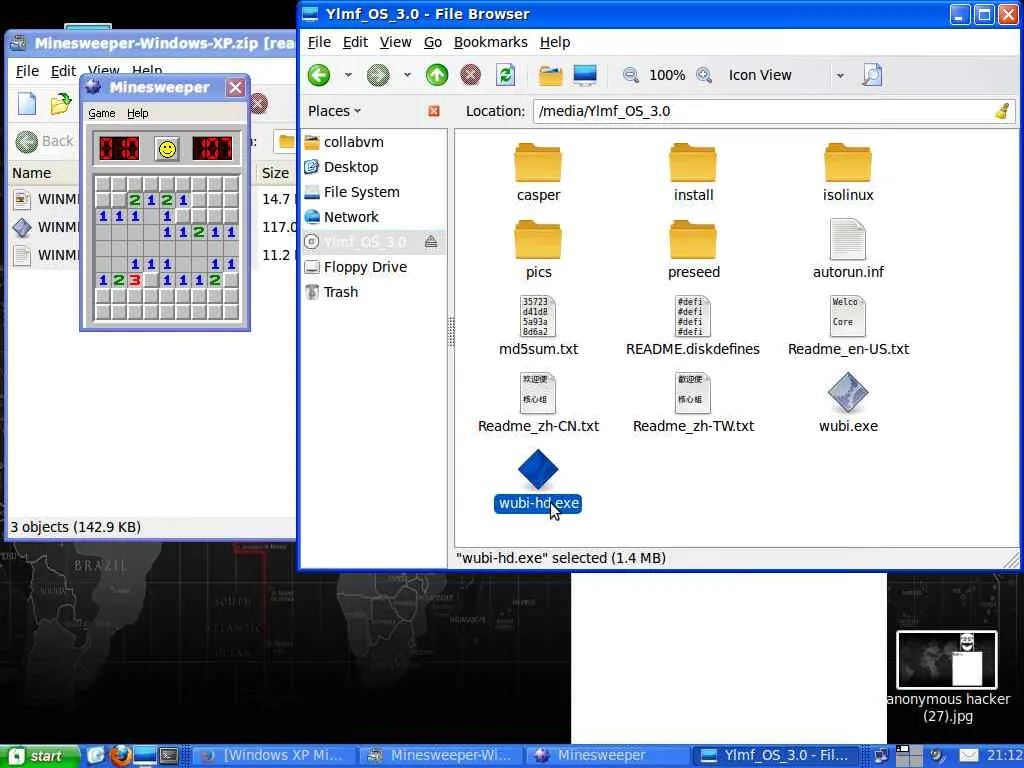
Task: Select the autorun.inf file
Action: click(848, 249)
